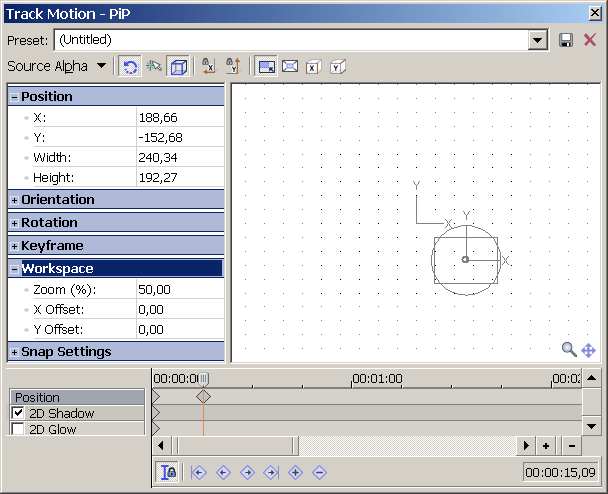Click the Delete Keyframe icon

(319, 472)
